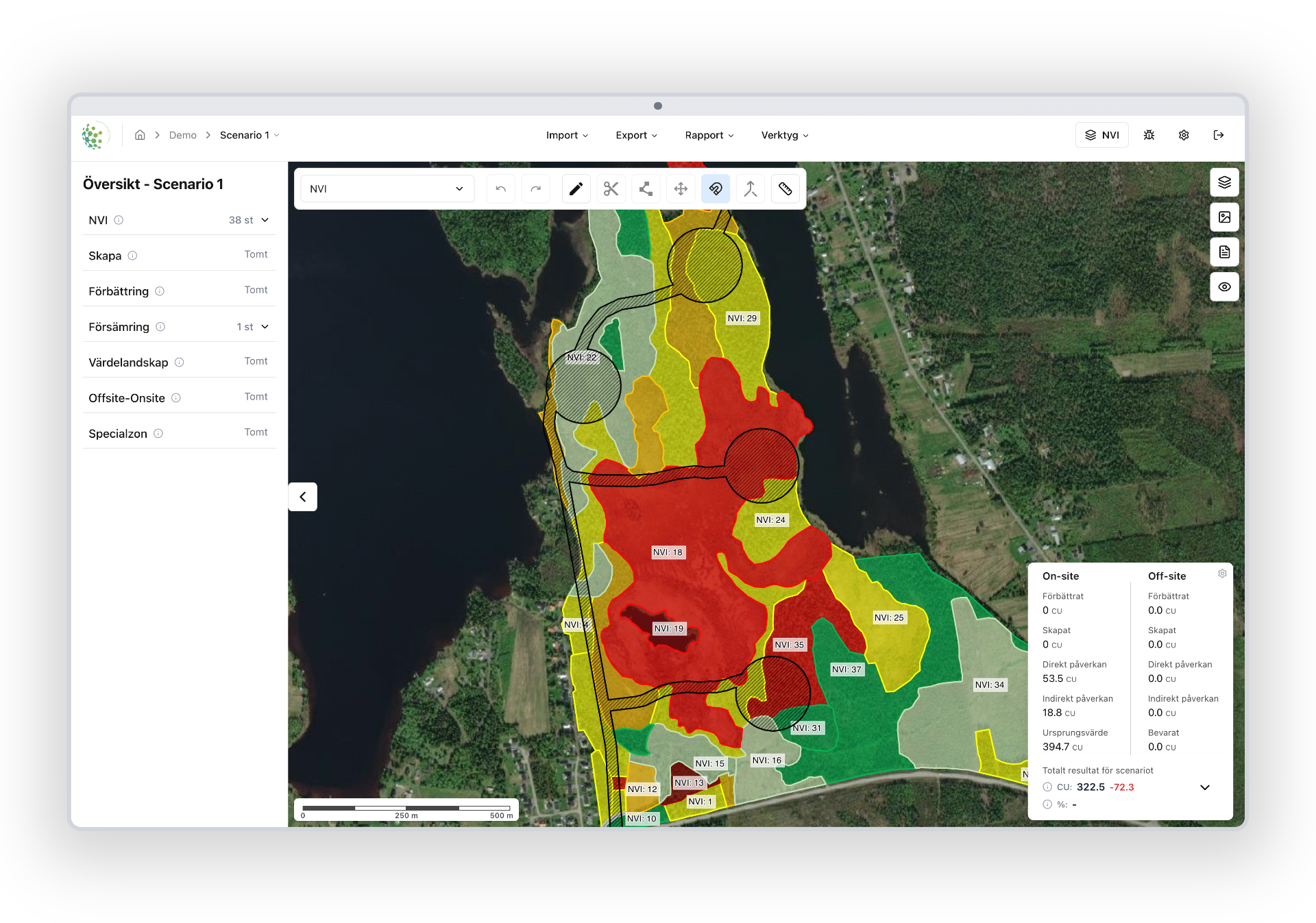The image size is (1316, 923).
Task: Open the Import menu
Action: tap(567, 135)
